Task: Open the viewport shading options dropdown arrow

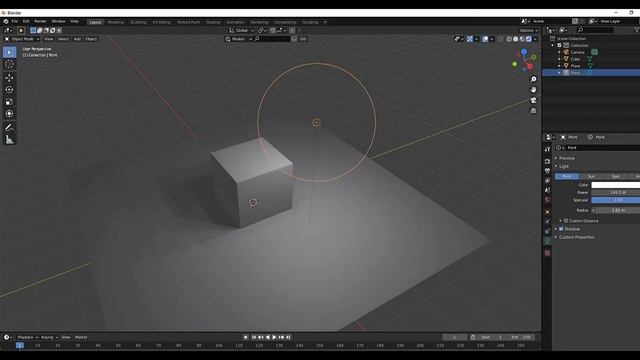Action: click(535, 39)
